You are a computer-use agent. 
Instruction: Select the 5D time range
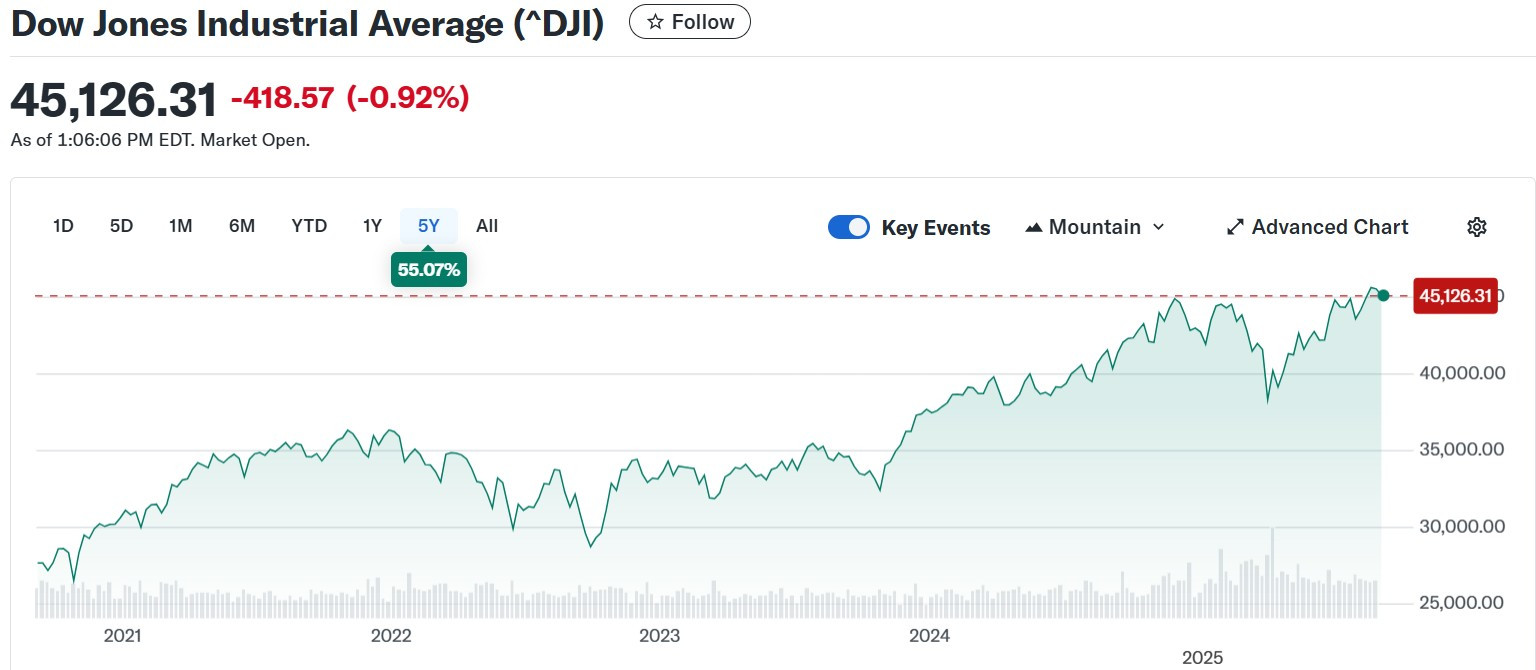pos(121,226)
